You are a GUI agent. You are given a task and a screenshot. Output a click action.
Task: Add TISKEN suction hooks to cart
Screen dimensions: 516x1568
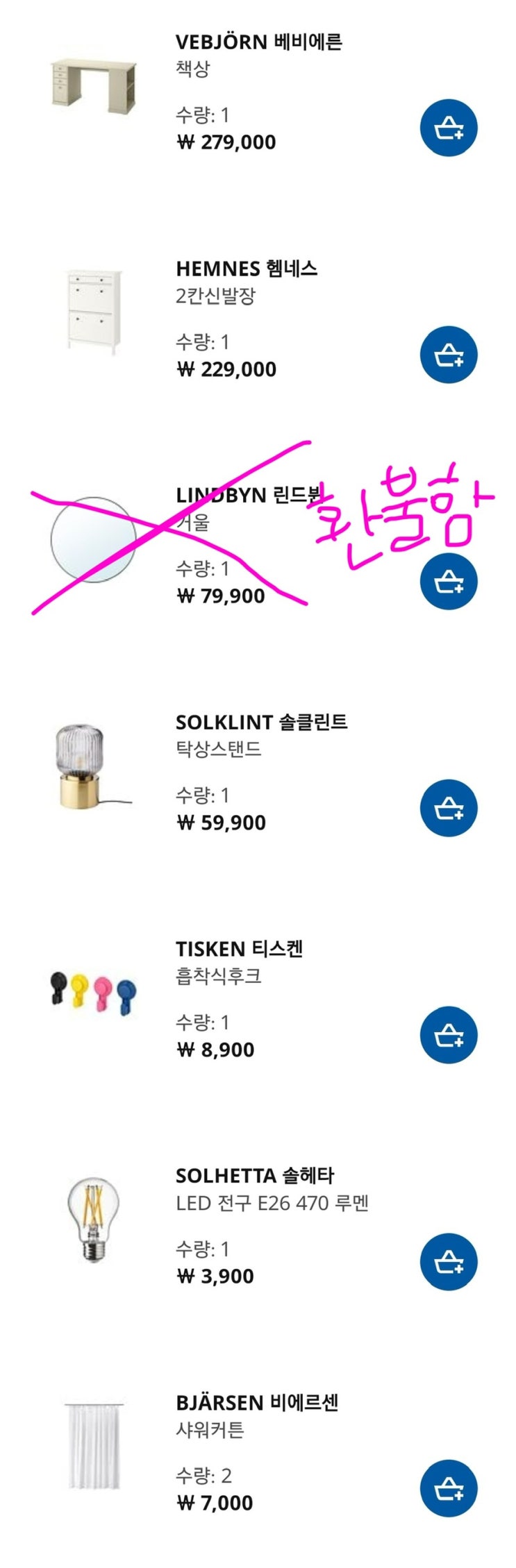[x=449, y=1035]
